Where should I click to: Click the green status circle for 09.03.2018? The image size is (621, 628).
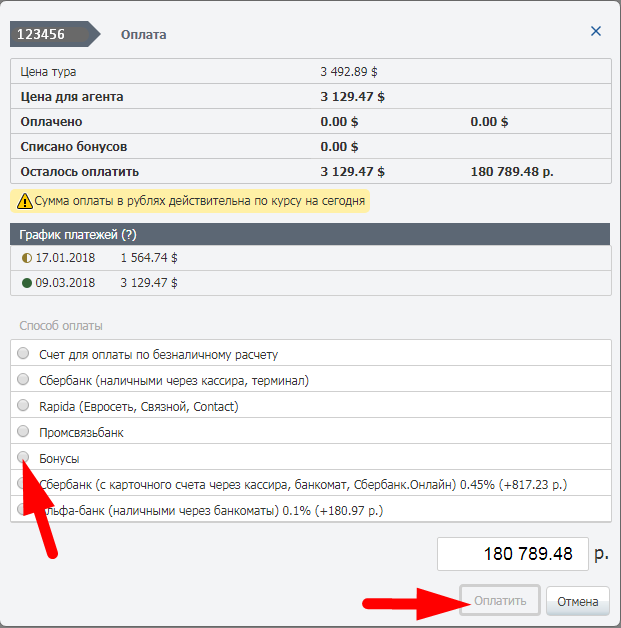(27, 283)
